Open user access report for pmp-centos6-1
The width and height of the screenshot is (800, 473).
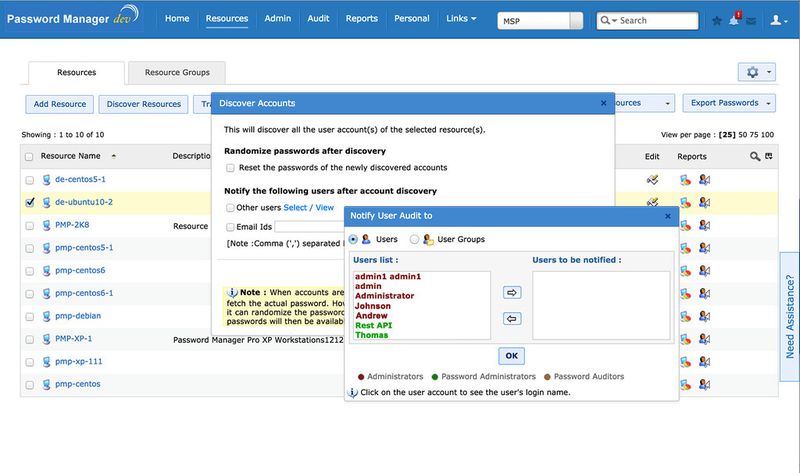704,293
